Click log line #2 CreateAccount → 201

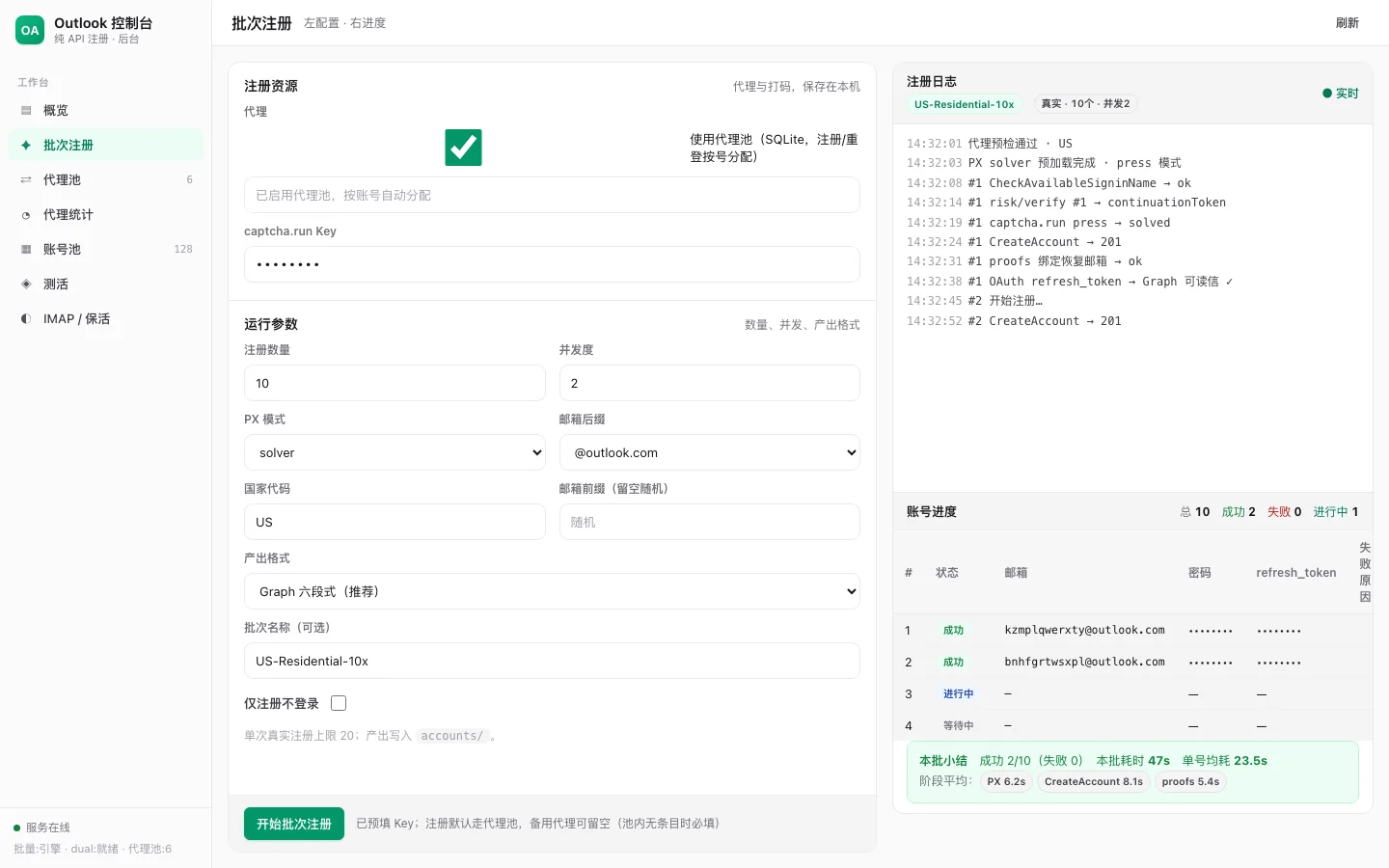tap(1045, 321)
